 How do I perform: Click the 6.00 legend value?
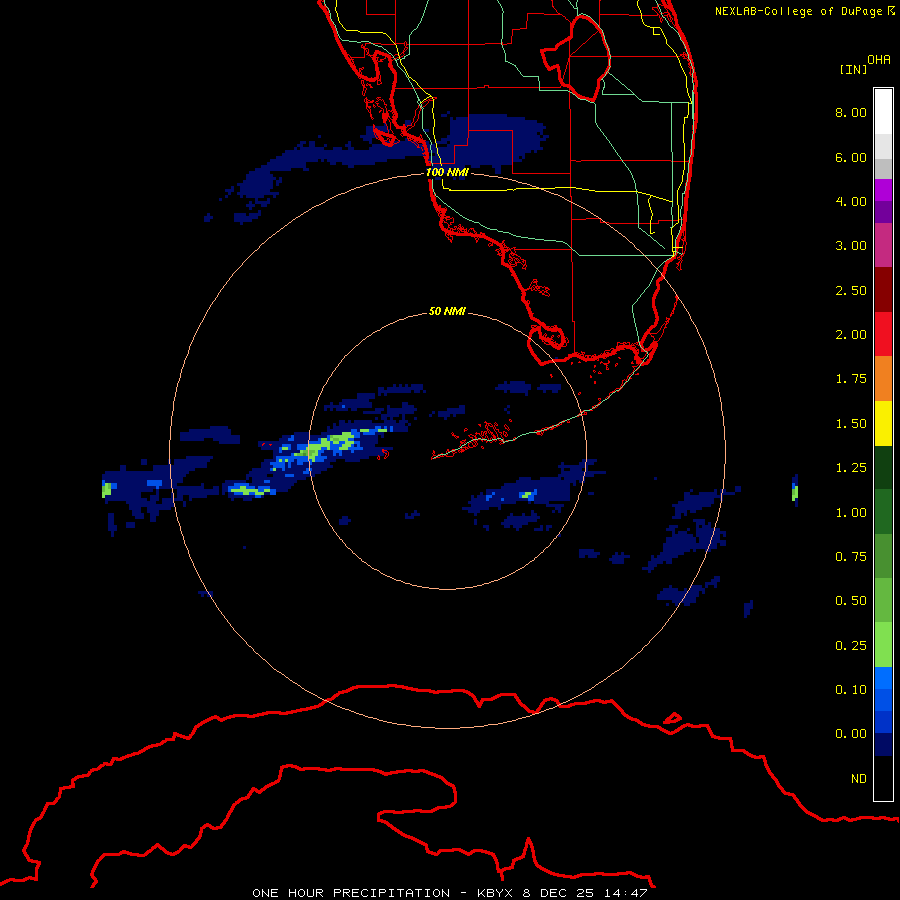click(851, 157)
